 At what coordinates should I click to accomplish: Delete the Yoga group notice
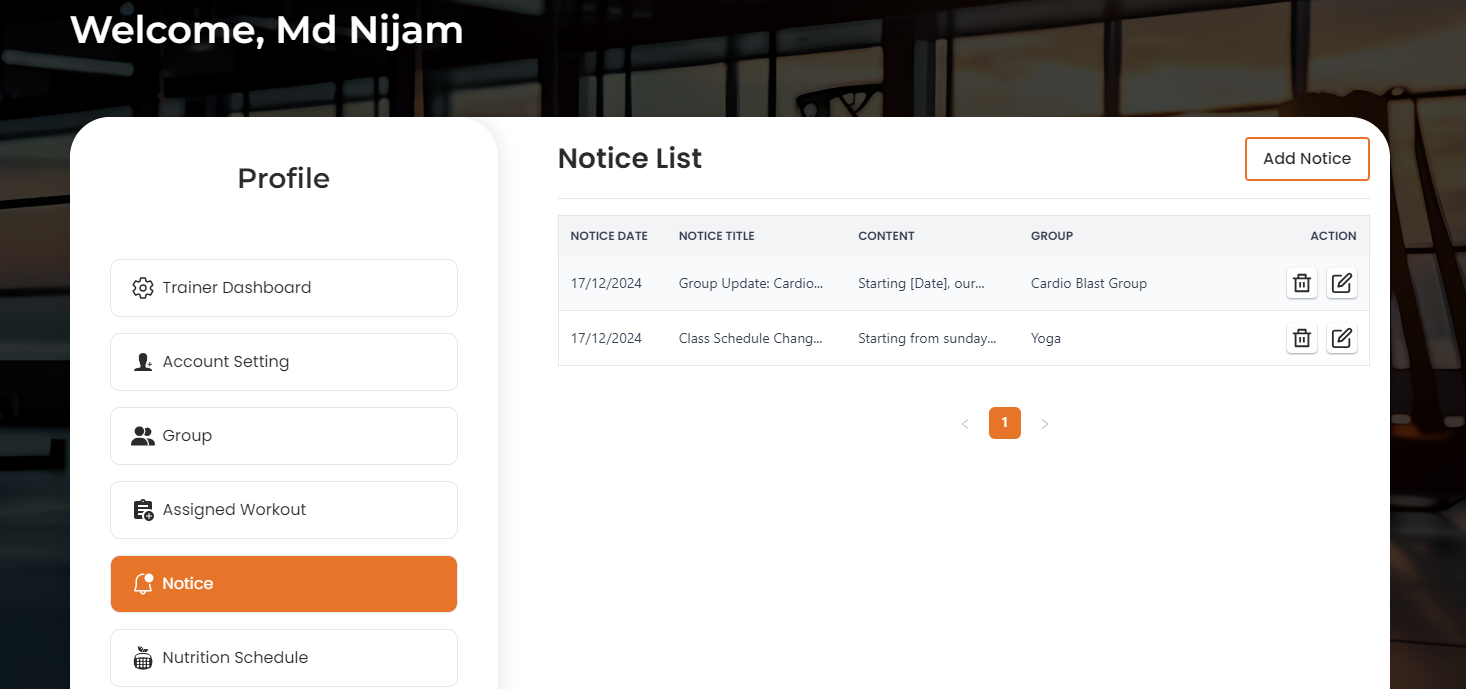[x=1301, y=338]
